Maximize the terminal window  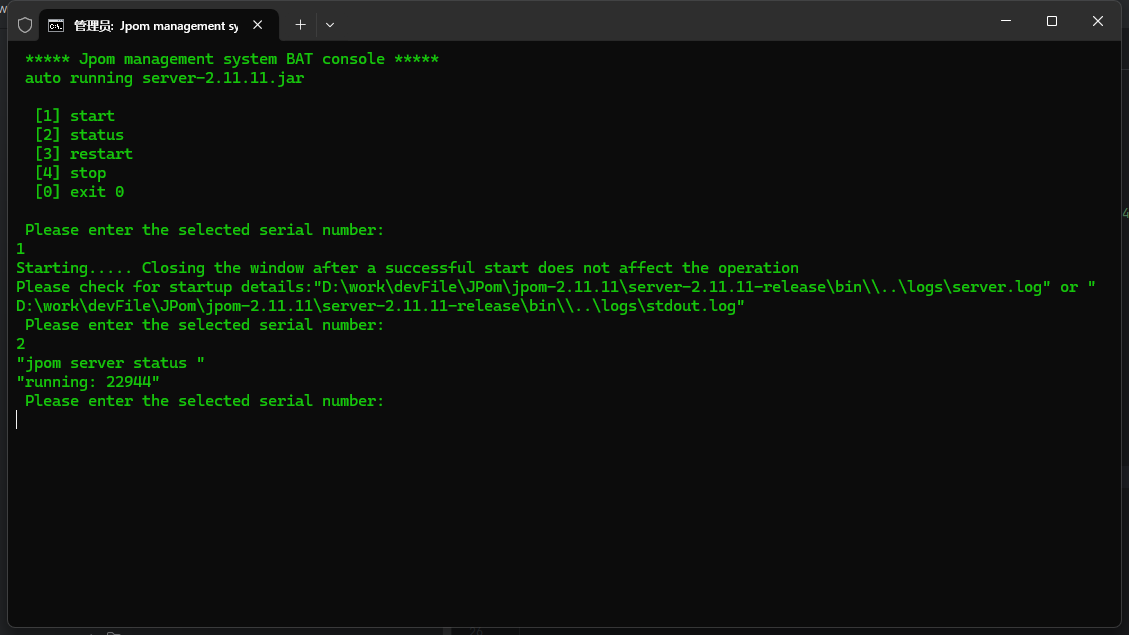[1052, 21]
